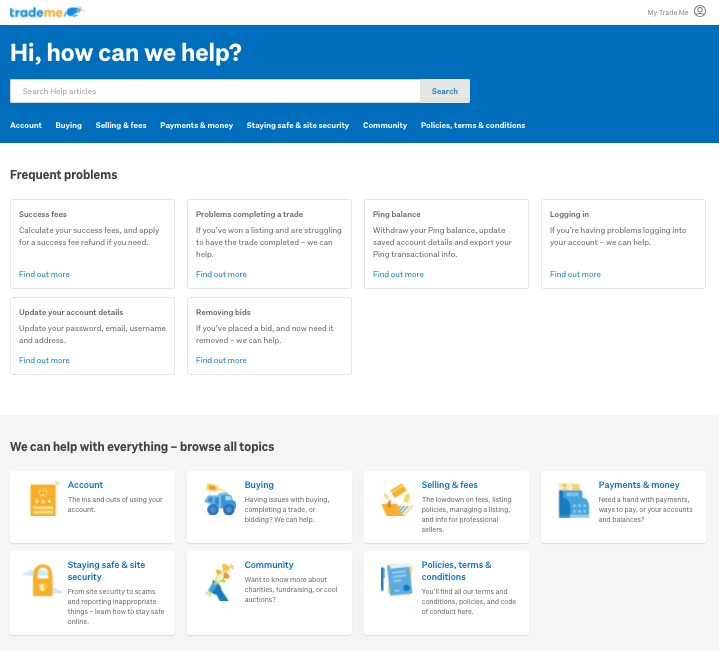This screenshot has height=651, width=719.
Task: Open Policies, terms & conditions topic heading
Action: click(456, 571)
